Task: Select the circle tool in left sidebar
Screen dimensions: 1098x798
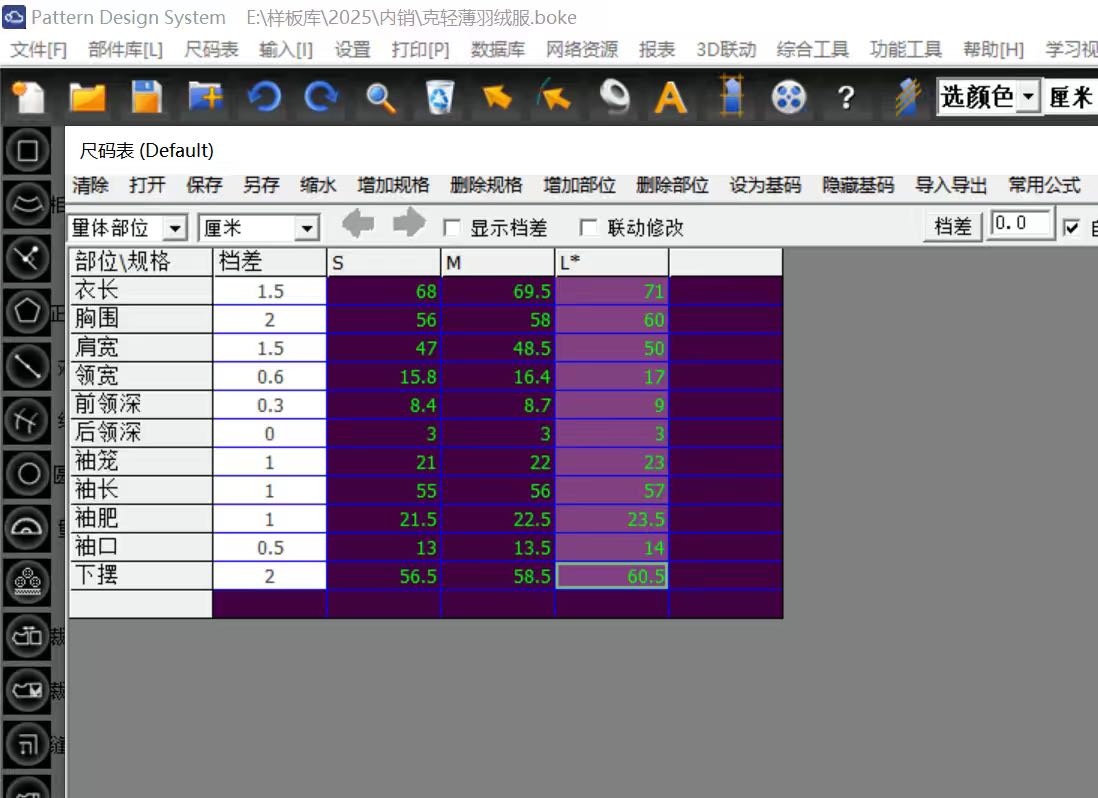Action: [x=28, y=474]
